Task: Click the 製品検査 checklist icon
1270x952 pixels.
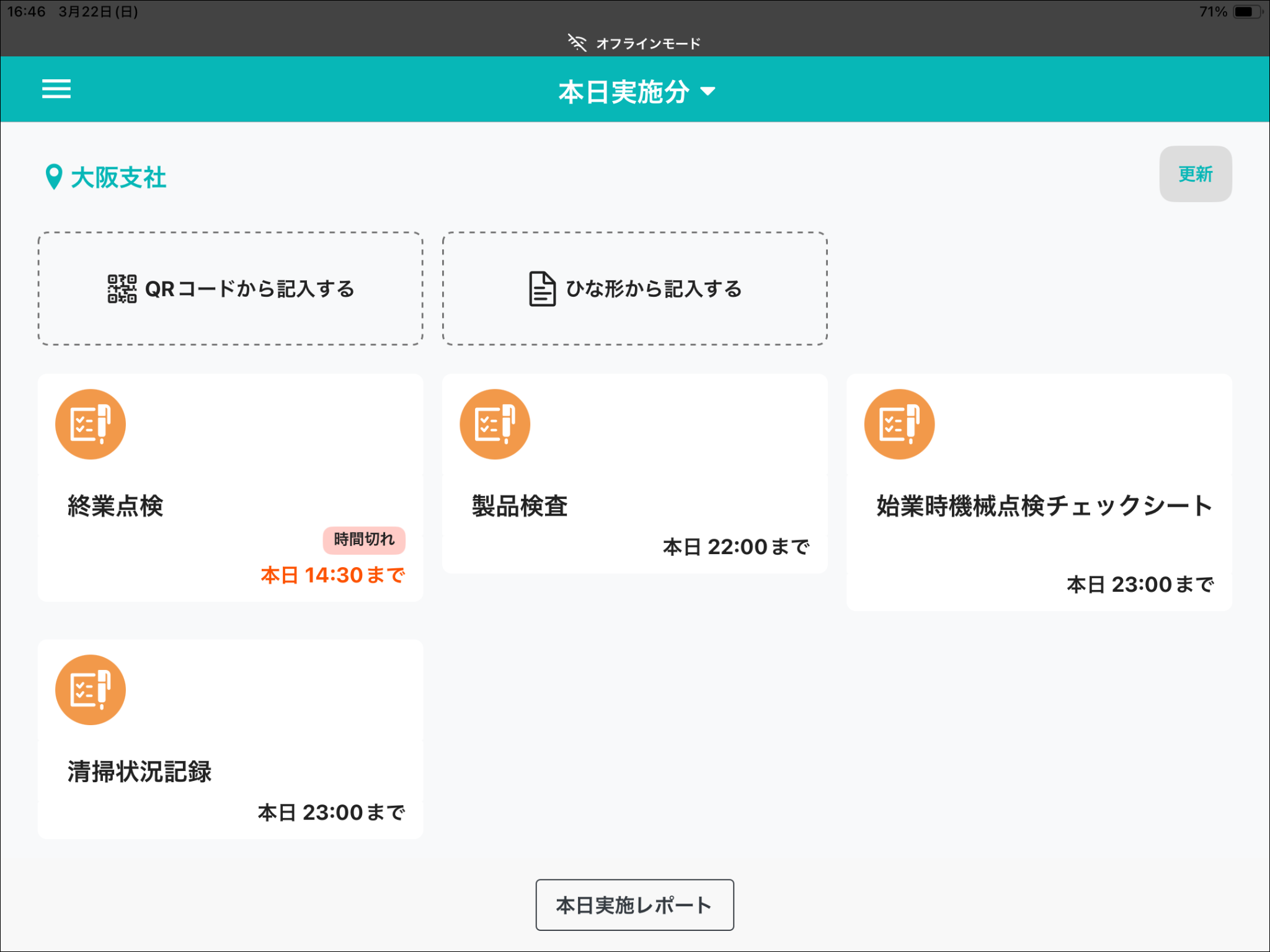Action: click(x=495, y=425)
